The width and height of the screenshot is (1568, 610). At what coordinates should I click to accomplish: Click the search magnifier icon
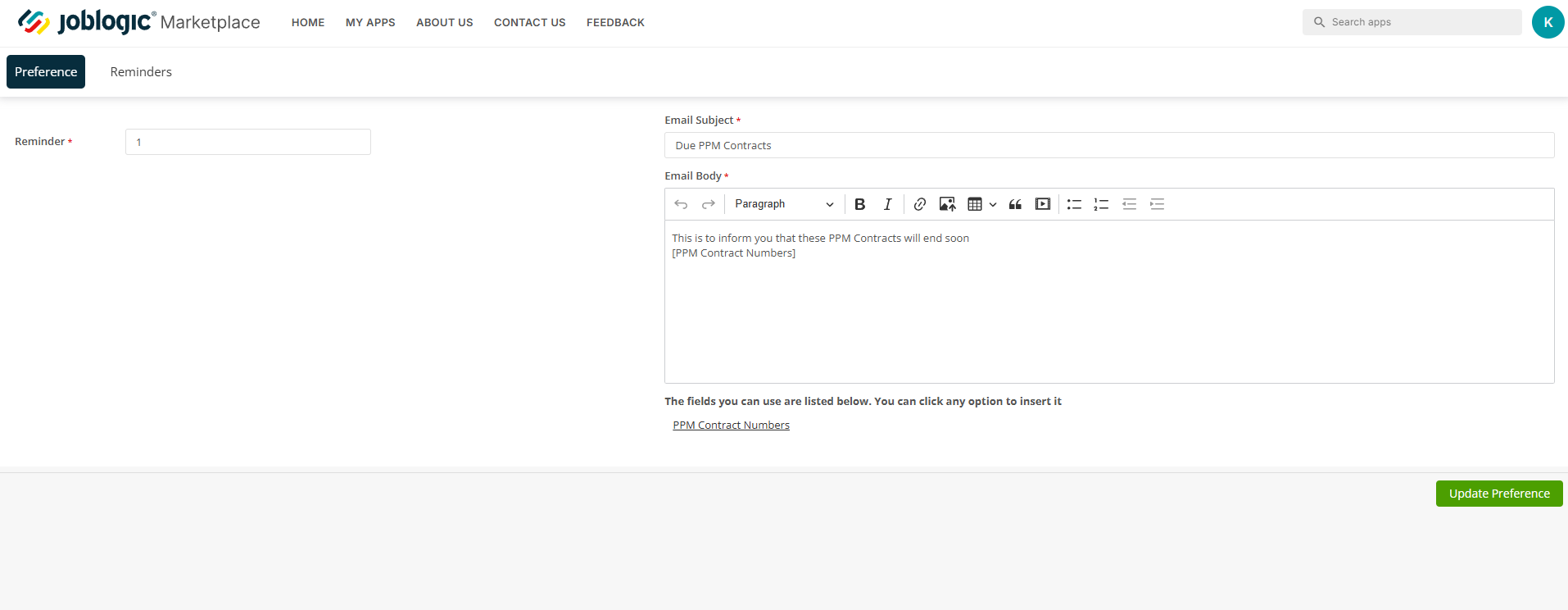point(1319,22)
